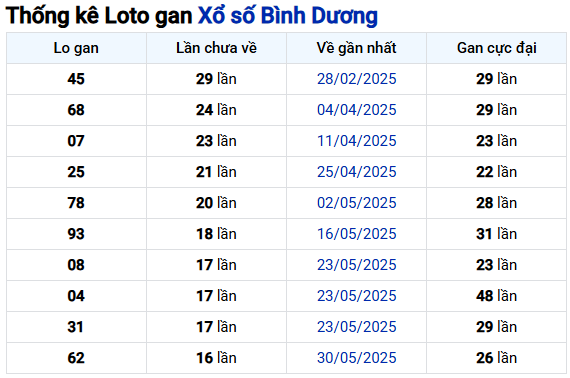Open the date link 02/05/2025
The height and width of the screenshot is (378, 570).
coord(356,203)
